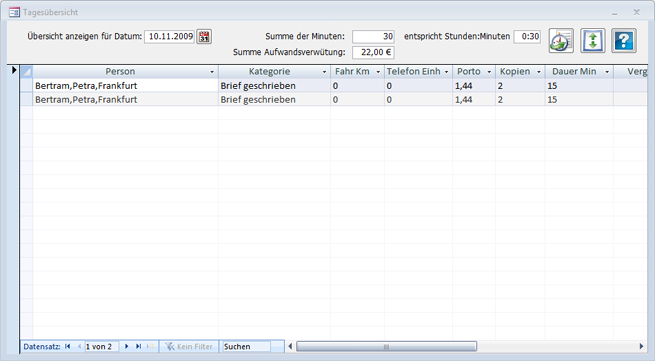
Task: Click the record number box '1 von 2'
Action: pyautogui.click(x=102, y=346)
